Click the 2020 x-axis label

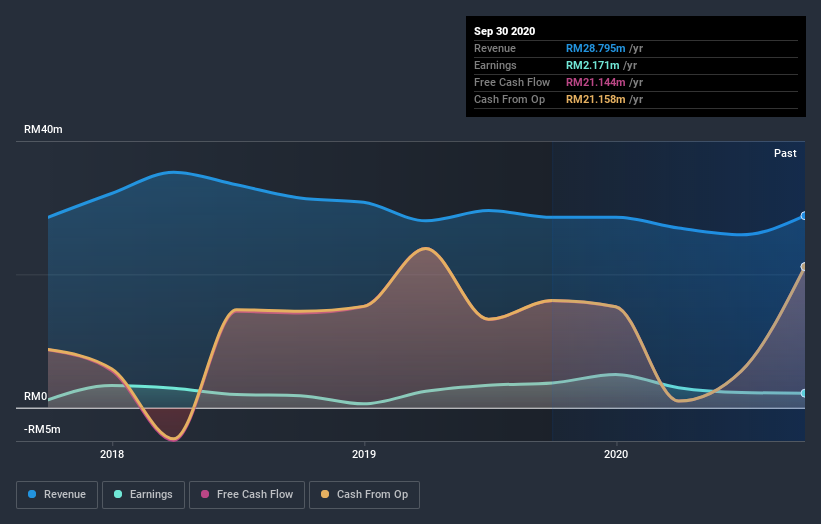[616, 454]
